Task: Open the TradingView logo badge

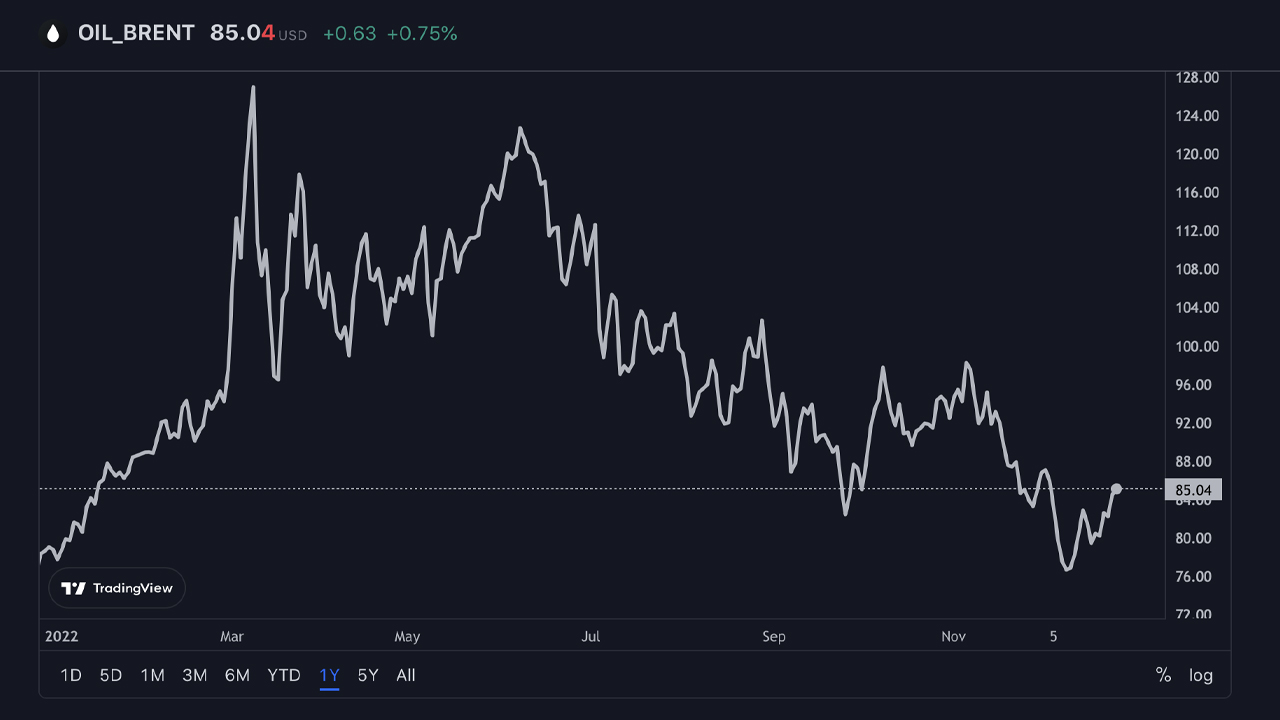Action: pyautogui.click(x=117, y=588)
